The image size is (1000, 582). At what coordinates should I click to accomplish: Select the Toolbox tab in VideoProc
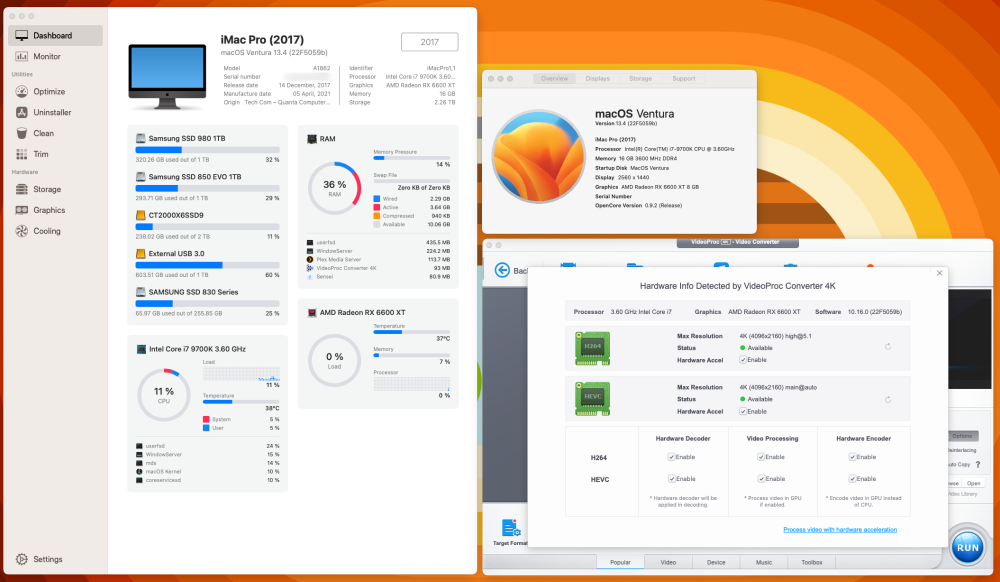811,562
